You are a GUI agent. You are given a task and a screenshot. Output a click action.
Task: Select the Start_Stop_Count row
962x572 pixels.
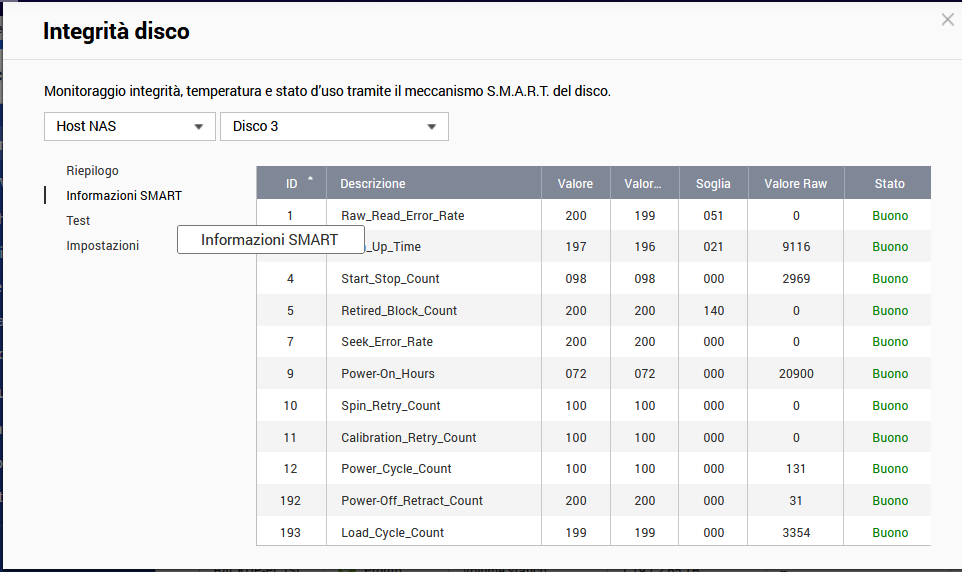click(390, 279)
